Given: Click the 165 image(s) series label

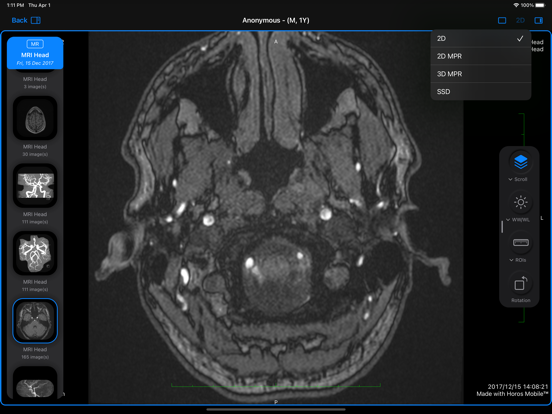Looking at the screenshot, I should [35, 357].
